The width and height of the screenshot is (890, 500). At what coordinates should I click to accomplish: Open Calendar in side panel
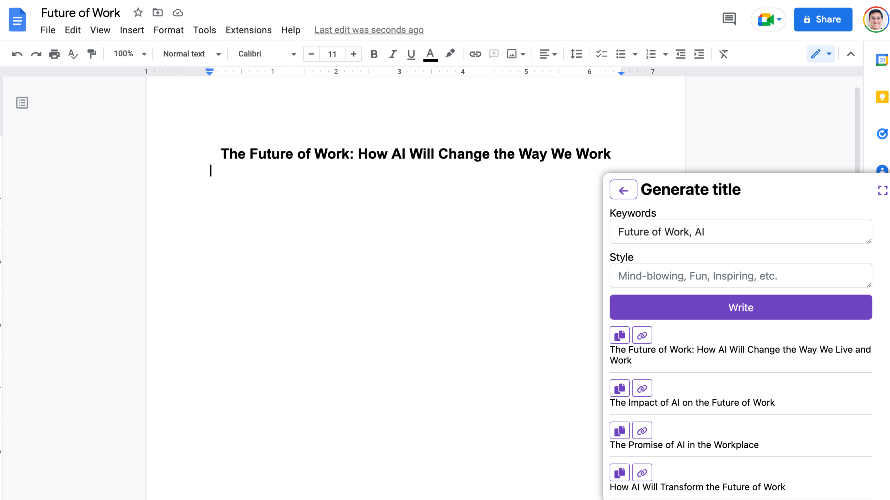[881, 60]
